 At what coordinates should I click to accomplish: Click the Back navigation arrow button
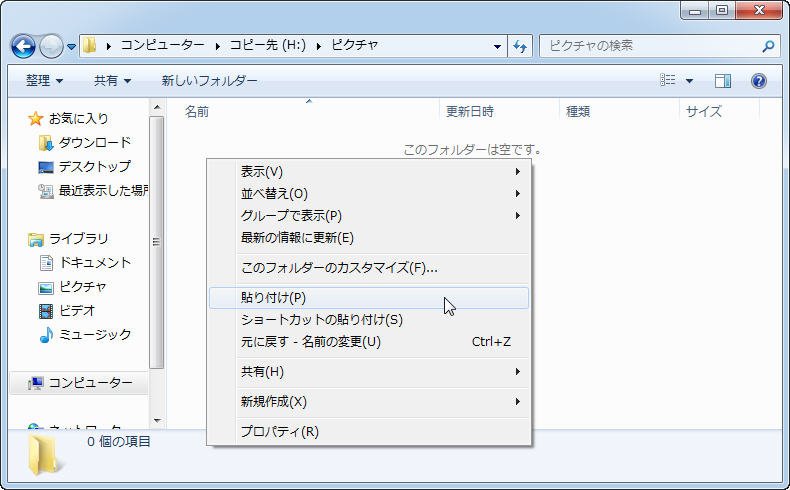[23, 47]
